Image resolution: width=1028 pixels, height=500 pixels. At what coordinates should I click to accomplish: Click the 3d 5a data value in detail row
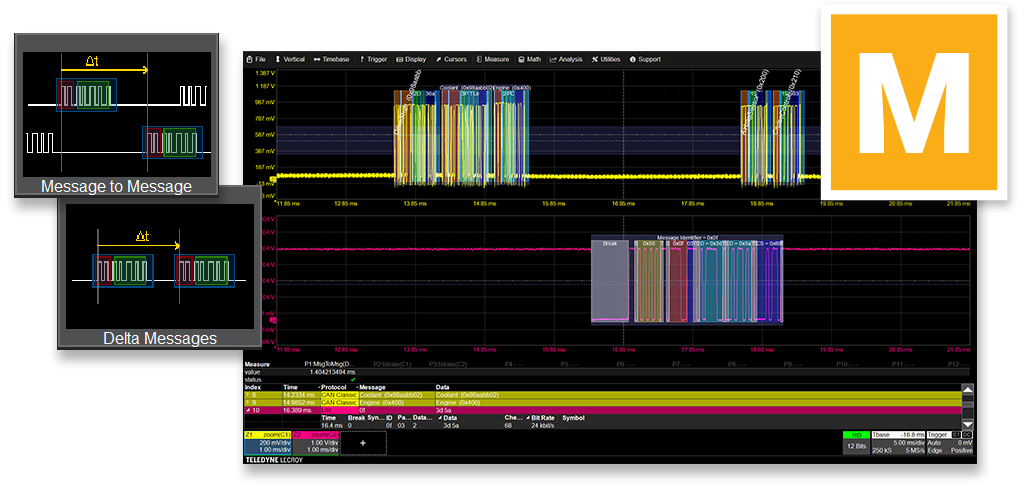(x=450, y=425)
